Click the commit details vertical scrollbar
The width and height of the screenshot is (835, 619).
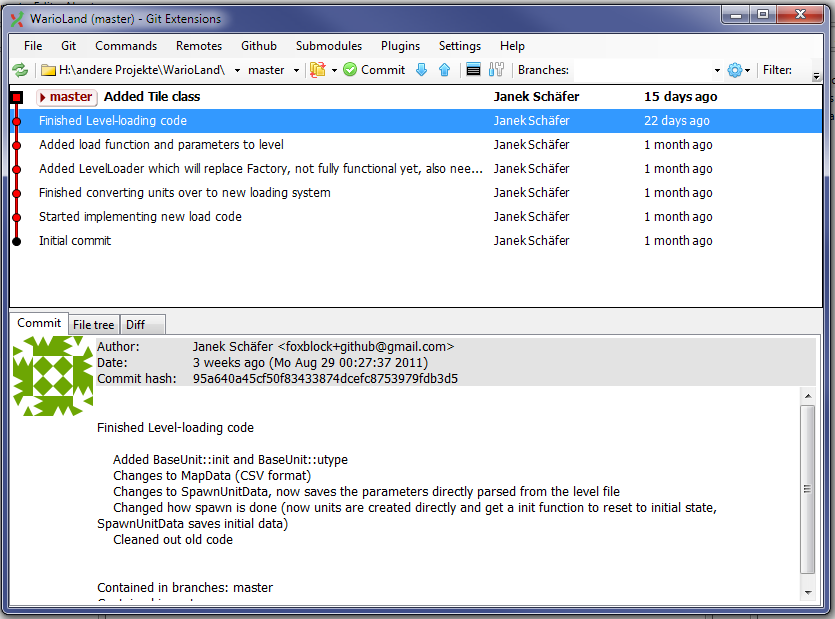[x=808, y=489]
